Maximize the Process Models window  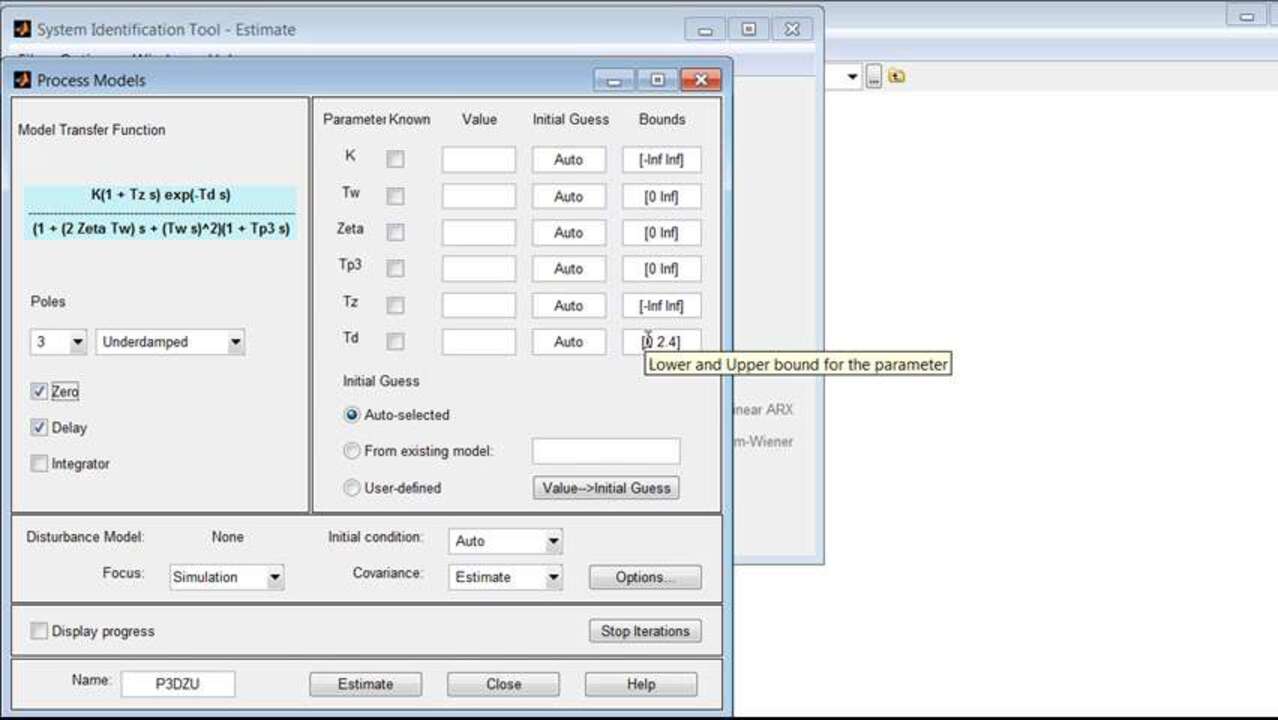657,80
